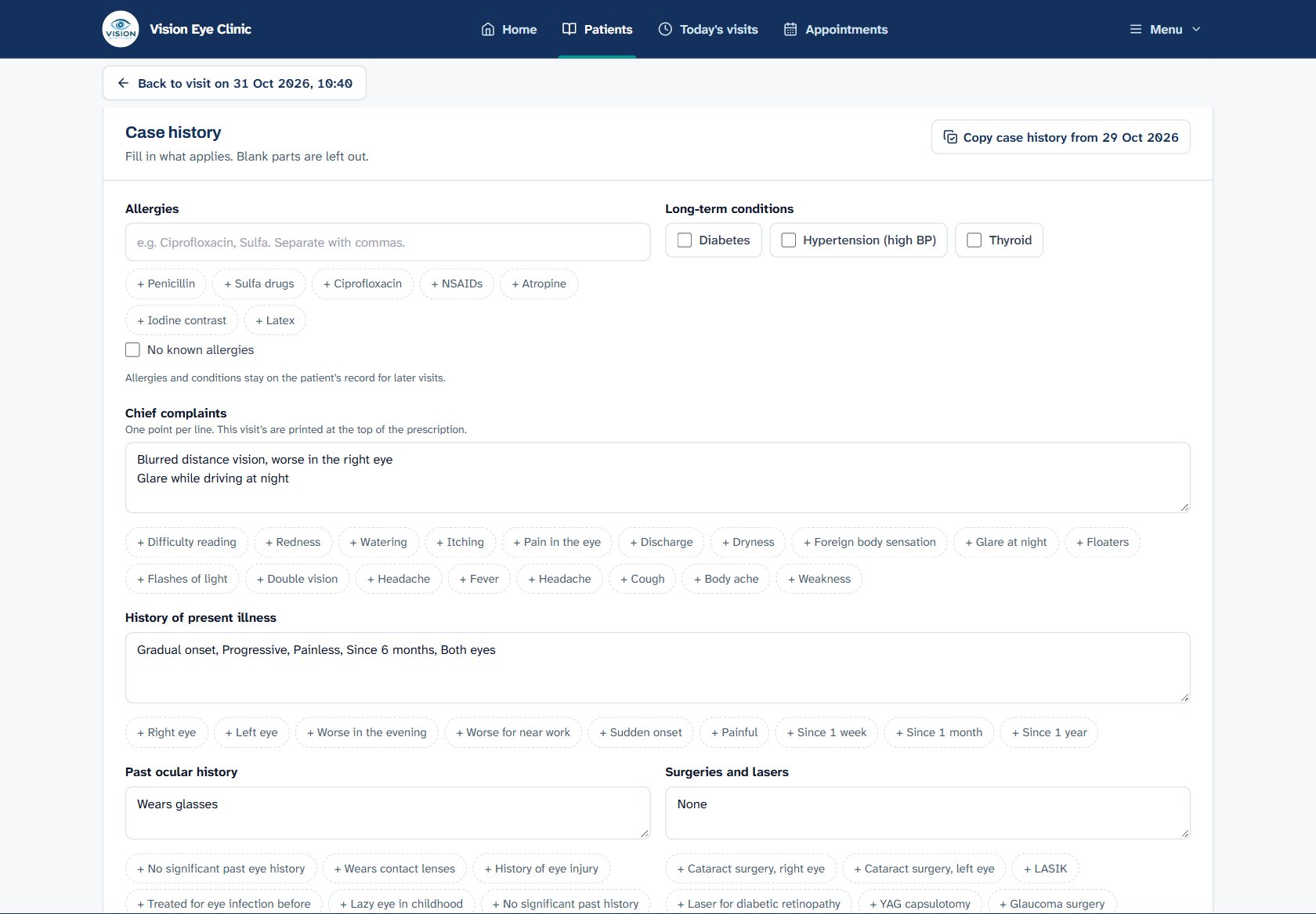Click the Patients book icon
The width and height of the screenshot is (1316, 914).
coord(569,29)
